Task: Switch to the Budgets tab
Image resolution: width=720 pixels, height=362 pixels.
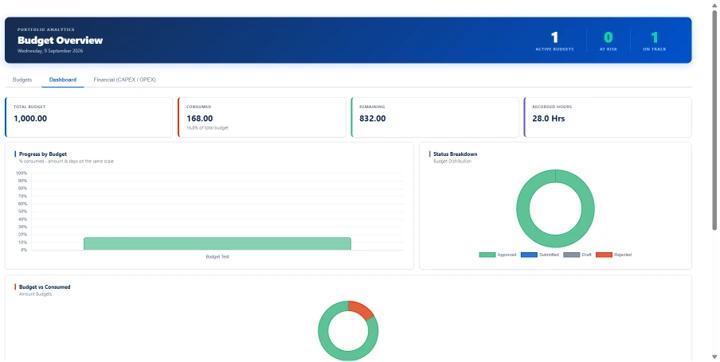Action: click(x=22, y=80)
